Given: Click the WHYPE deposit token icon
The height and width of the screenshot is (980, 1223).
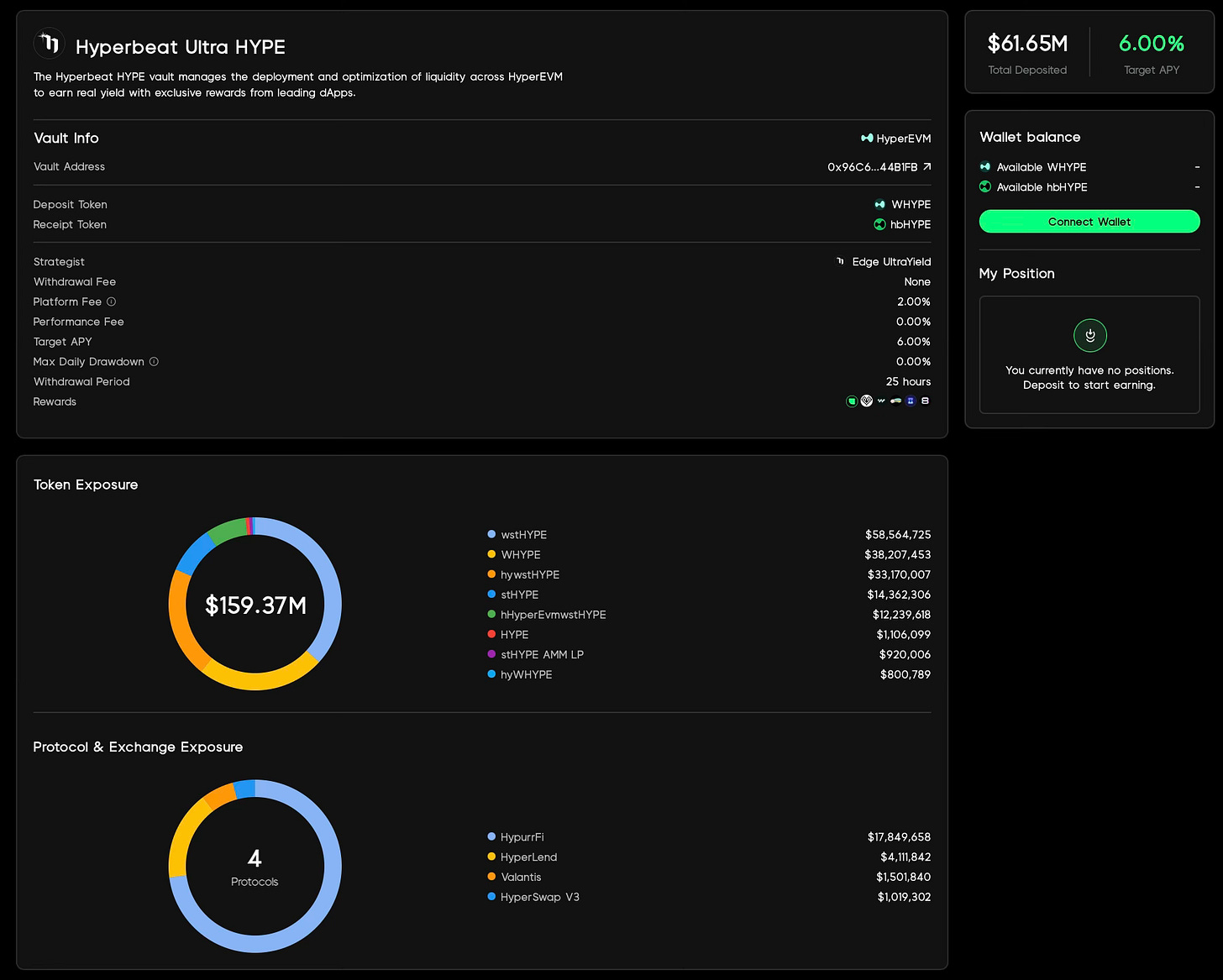Looking at the screenshot, I should tap(880, 204).
